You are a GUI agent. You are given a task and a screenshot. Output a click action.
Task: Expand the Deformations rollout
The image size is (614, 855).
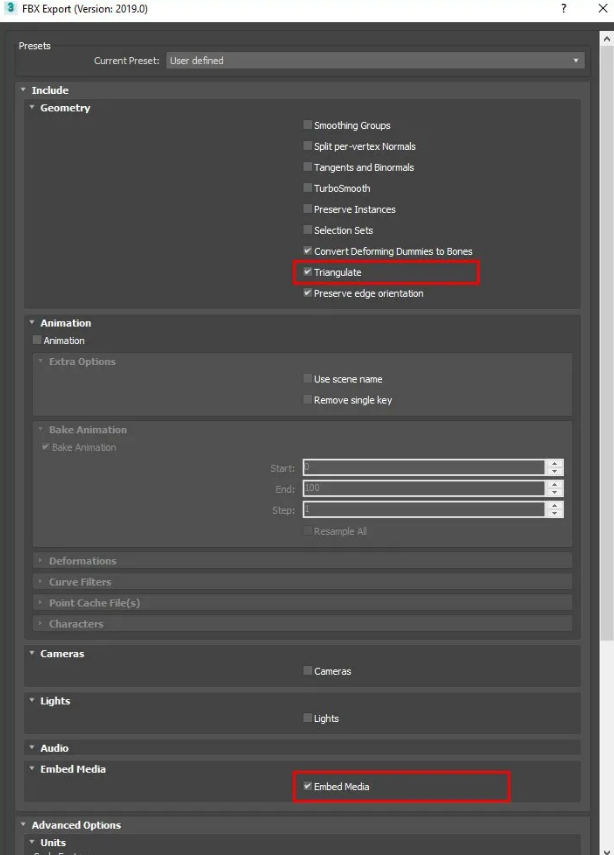click(40, 561)
